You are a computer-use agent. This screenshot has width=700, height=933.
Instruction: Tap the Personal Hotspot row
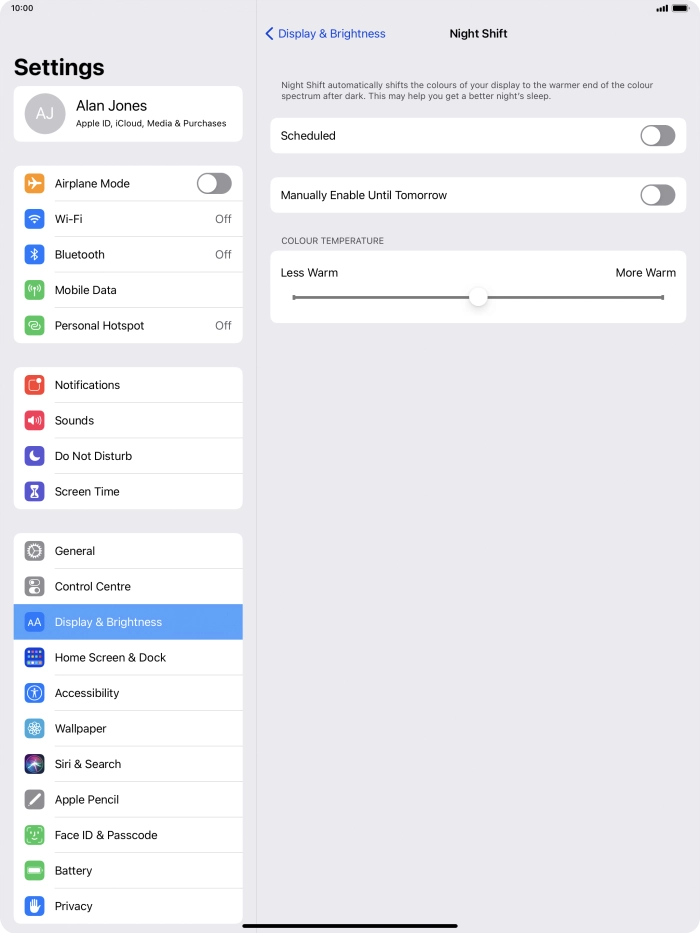[x=128, y=325]
